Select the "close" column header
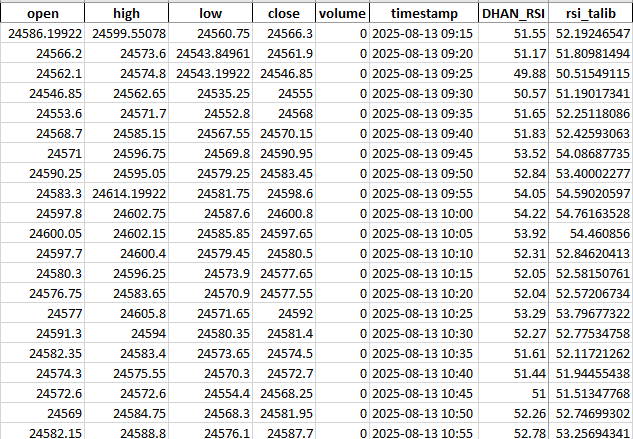This screenshot has width=633, height=439. point(283,14)
